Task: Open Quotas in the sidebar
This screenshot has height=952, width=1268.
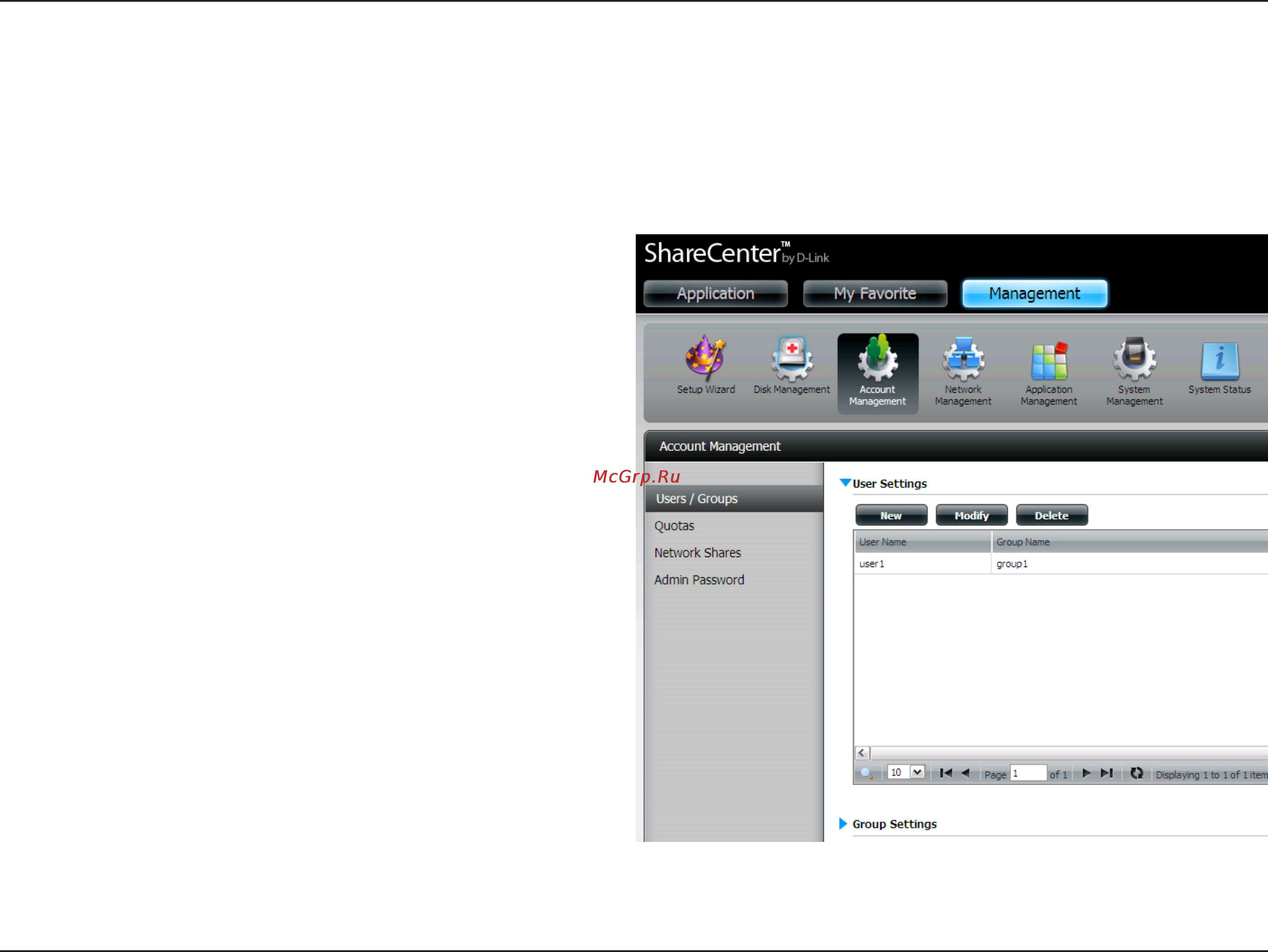Action: (674, 526)
